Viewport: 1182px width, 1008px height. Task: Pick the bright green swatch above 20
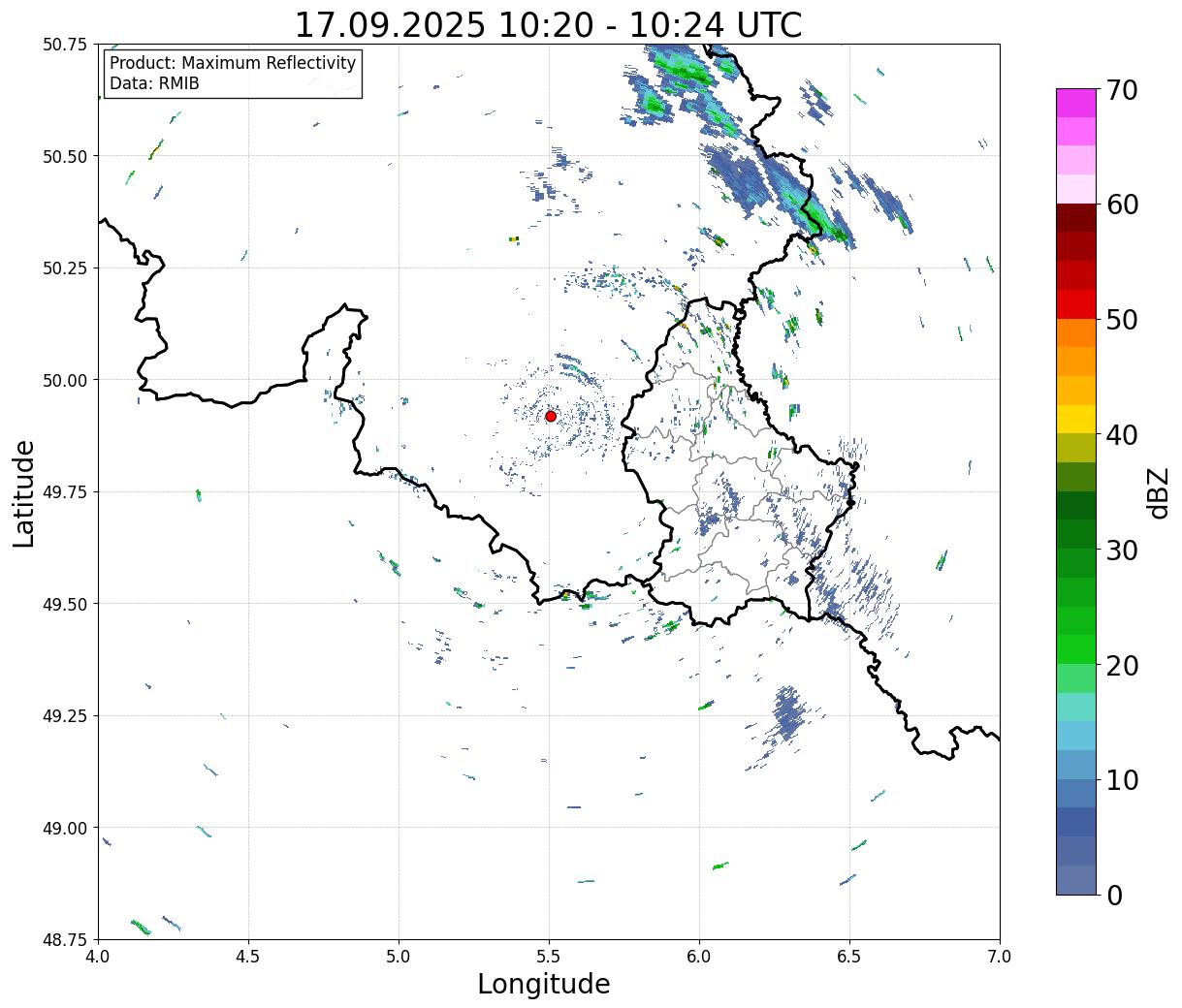1076,649
